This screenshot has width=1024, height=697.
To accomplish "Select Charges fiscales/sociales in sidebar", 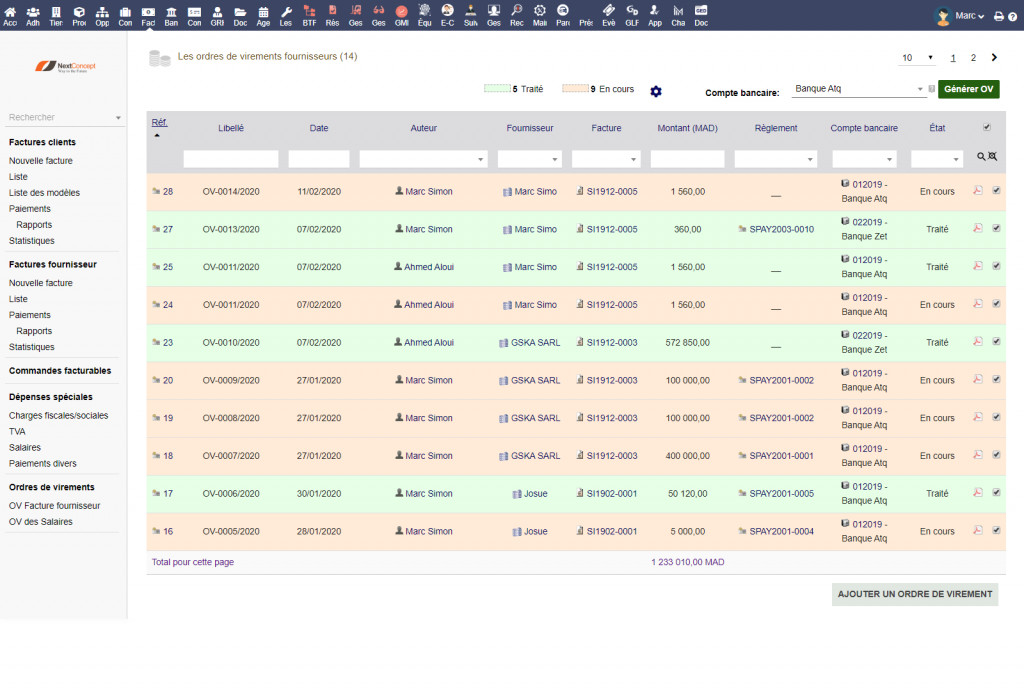I will [58, 415].
